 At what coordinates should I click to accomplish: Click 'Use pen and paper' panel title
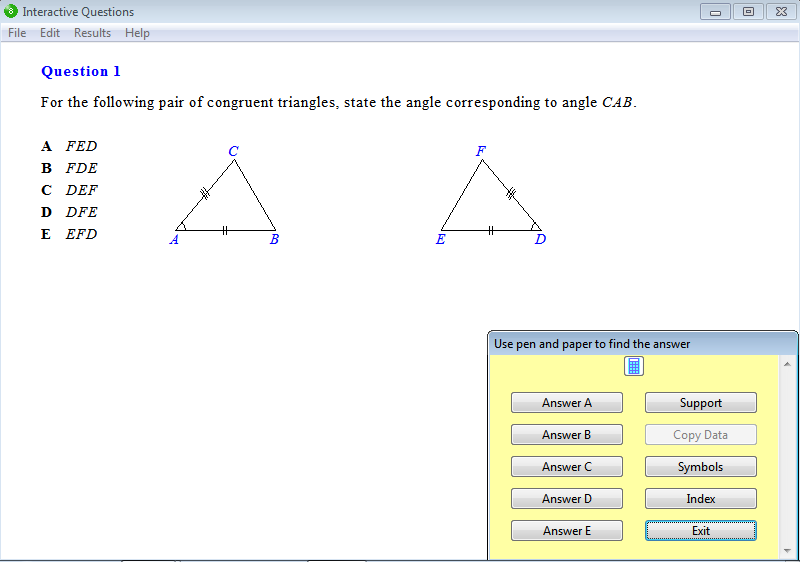[x=592, y=344]
